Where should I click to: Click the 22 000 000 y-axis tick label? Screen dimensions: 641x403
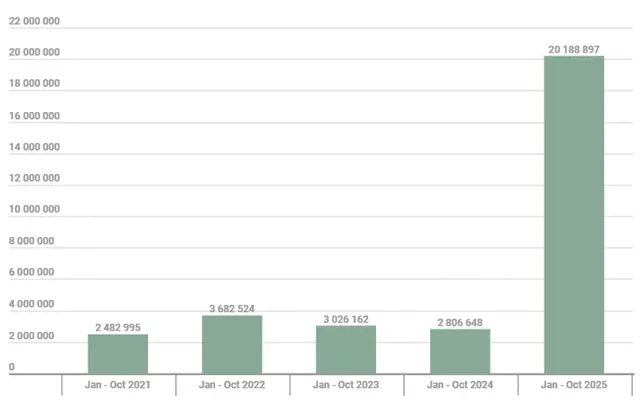point(34,22)
